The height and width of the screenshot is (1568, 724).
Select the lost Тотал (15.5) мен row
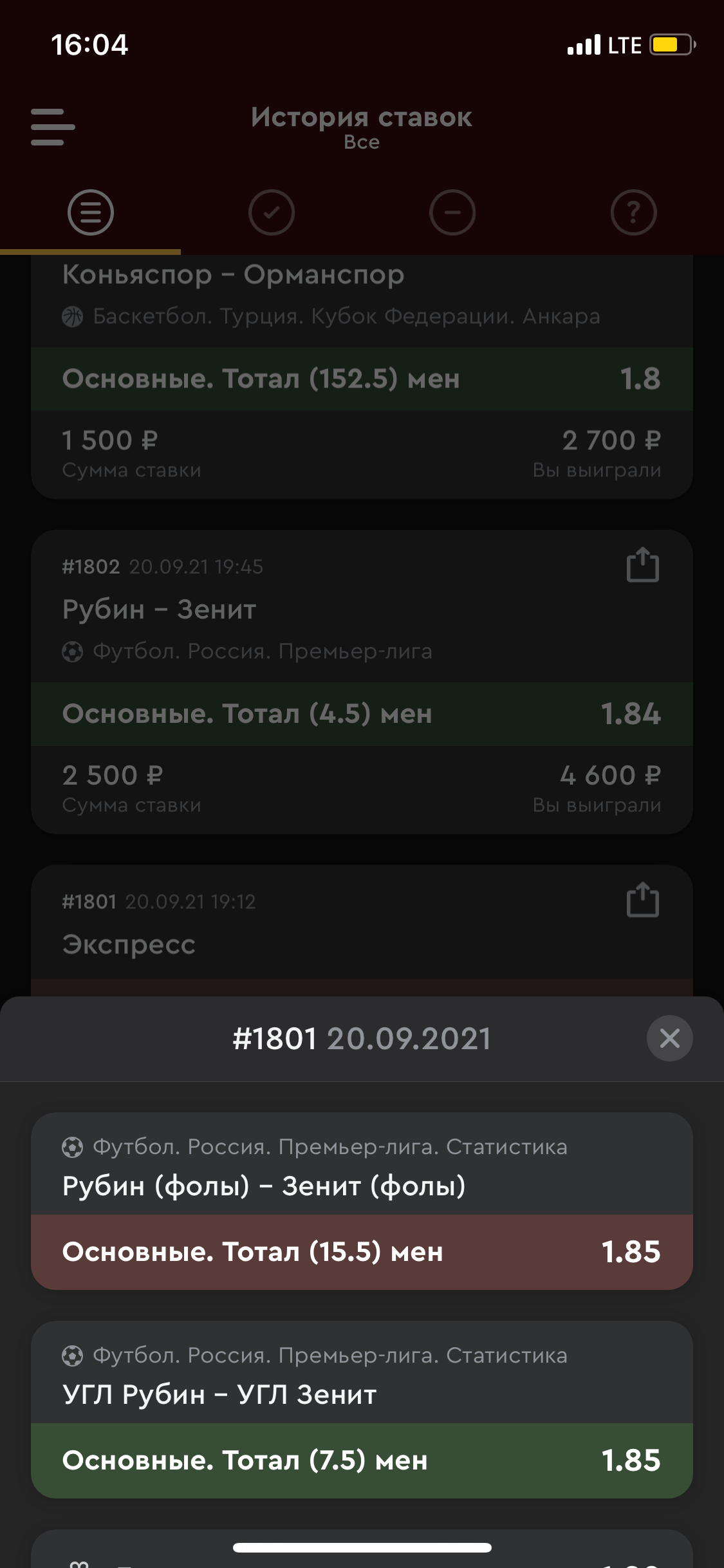point(362,1252)
